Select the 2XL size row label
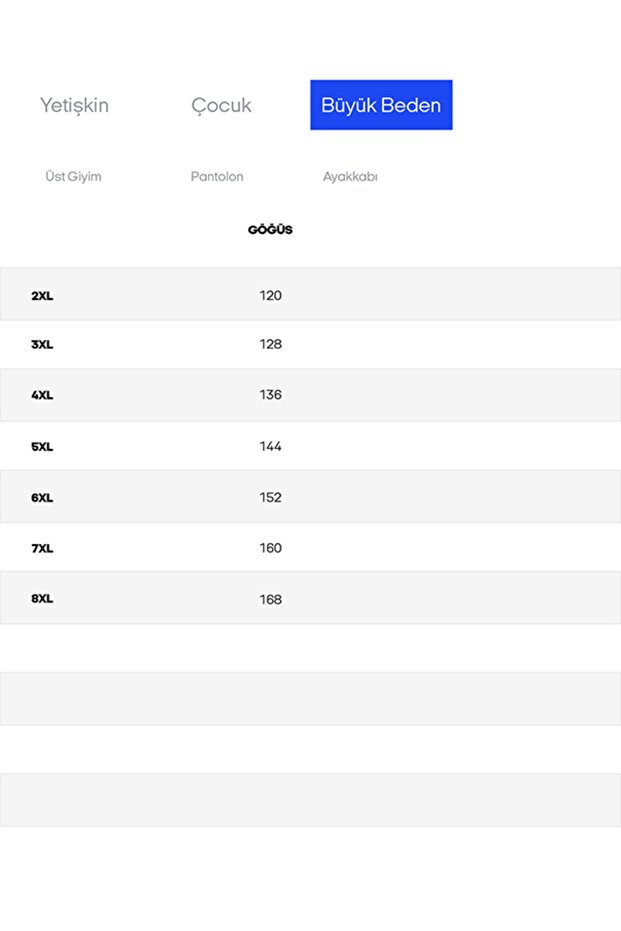The image size is (621, 931). (42, 296)
